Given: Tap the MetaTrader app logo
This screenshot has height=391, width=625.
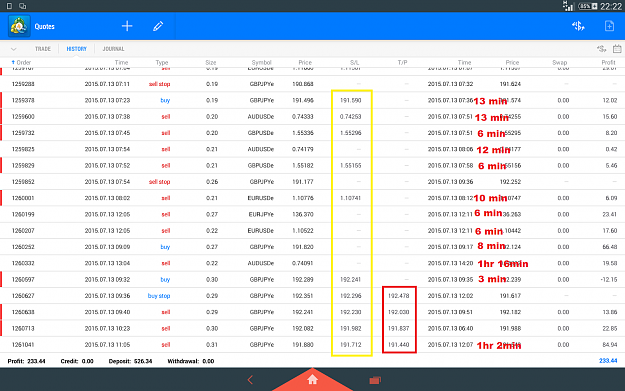Looking at the screenshot, I should click(x=19, y=26).
